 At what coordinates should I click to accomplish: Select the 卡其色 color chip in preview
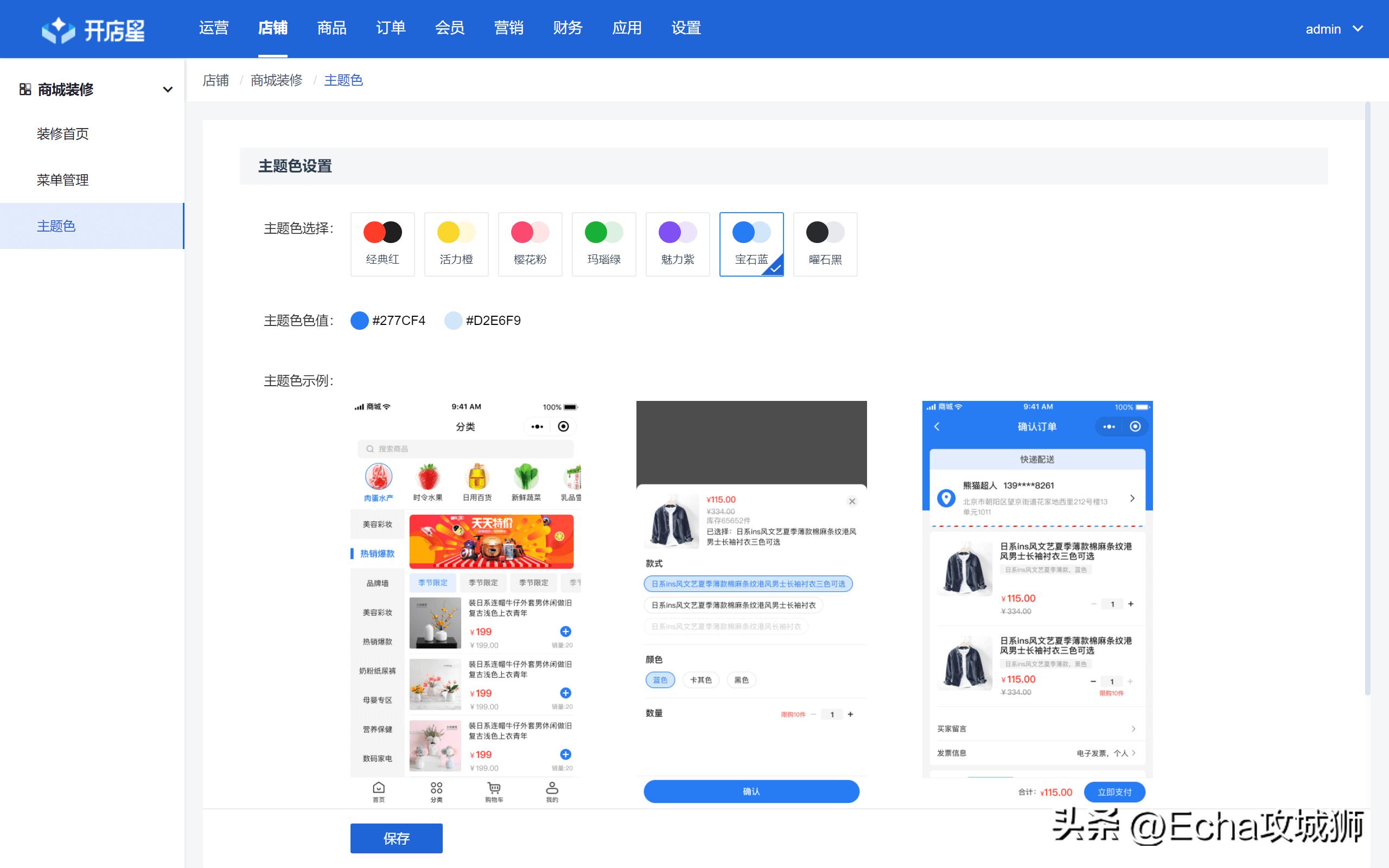701,680
